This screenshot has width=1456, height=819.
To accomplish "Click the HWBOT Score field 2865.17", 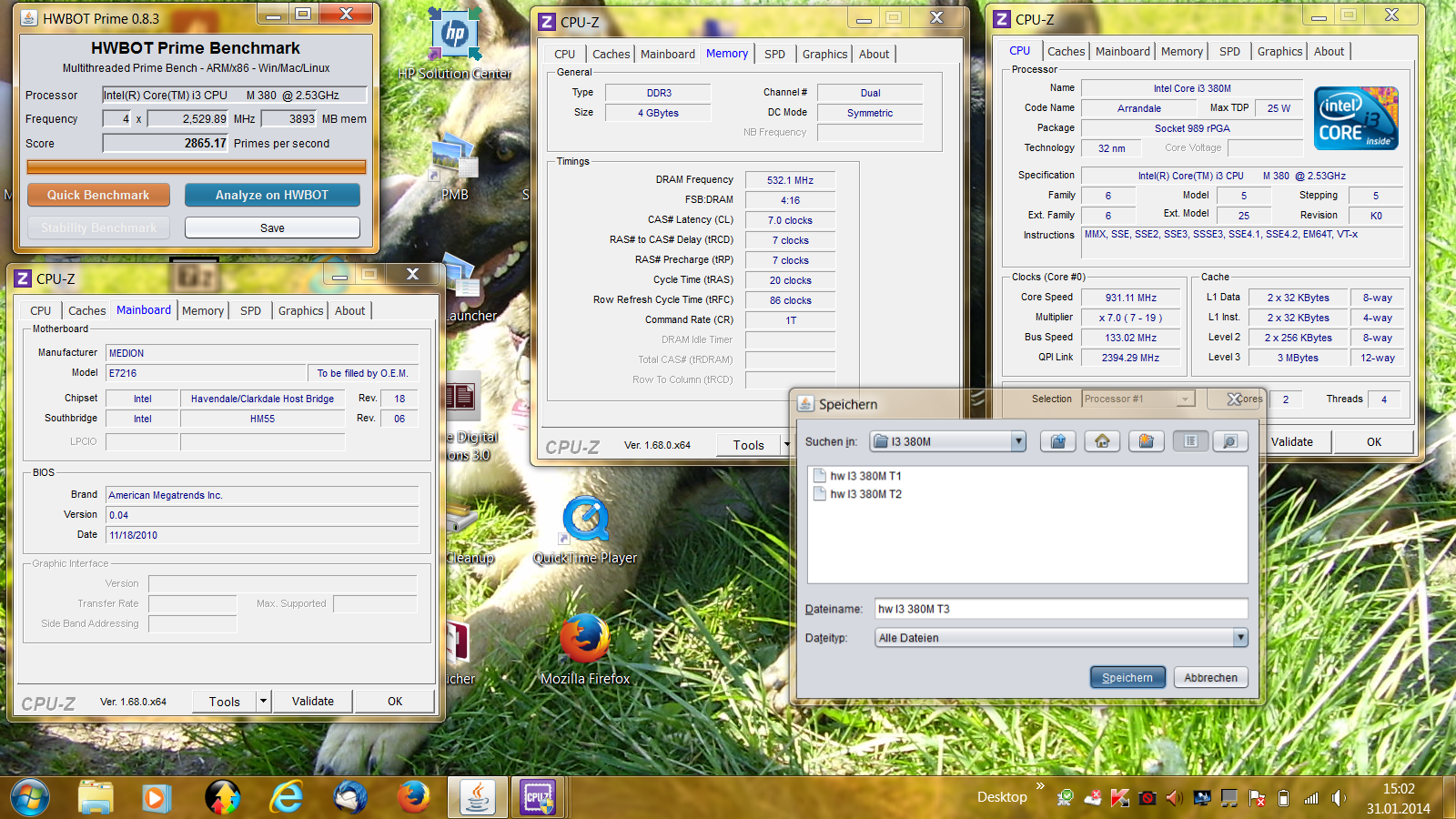I will coord(166,143).
